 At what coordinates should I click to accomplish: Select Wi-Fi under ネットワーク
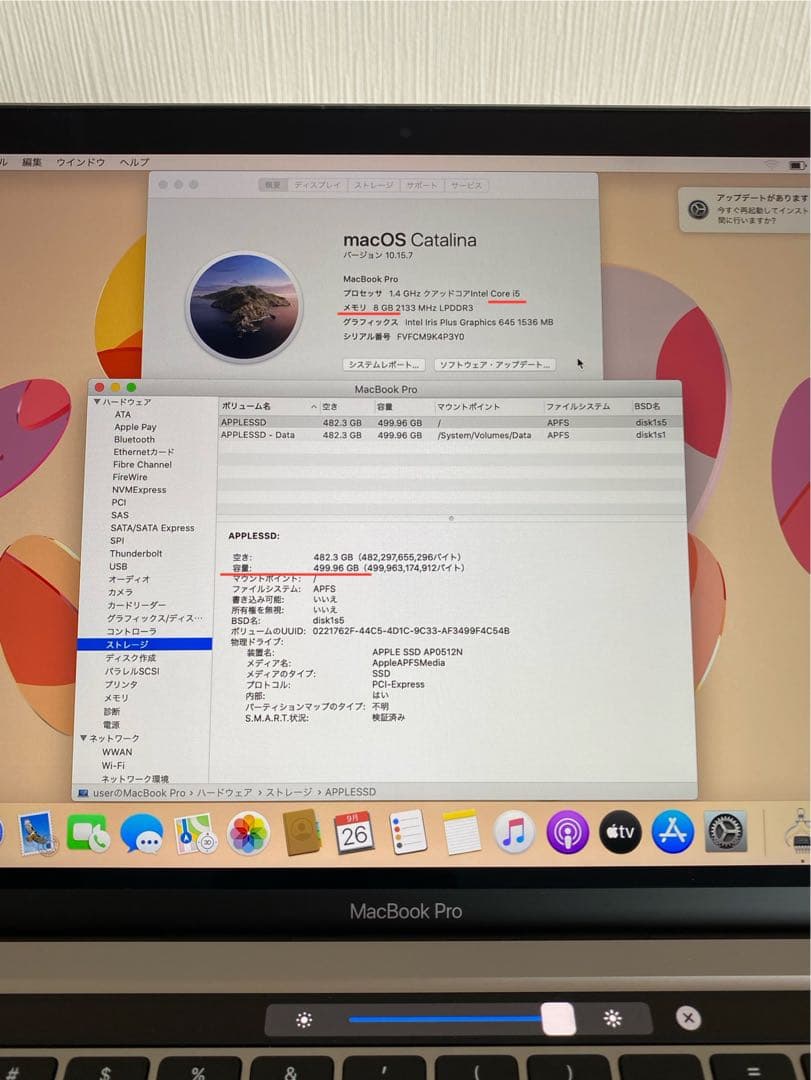tap(113, 765)
